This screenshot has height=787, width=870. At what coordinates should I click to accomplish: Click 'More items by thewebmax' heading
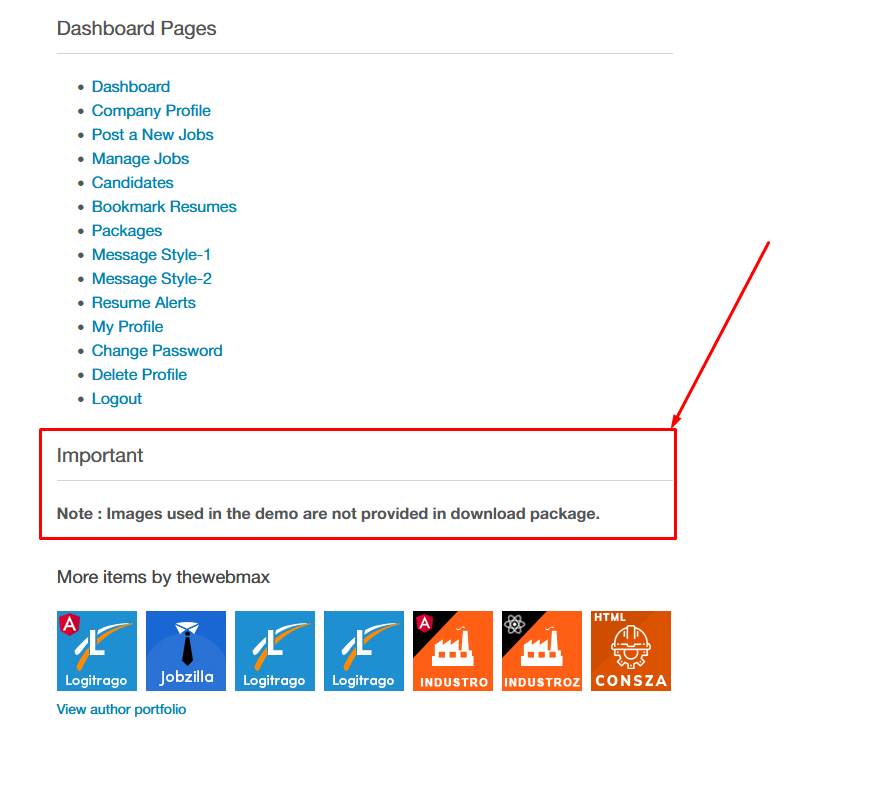pos(163,577)
